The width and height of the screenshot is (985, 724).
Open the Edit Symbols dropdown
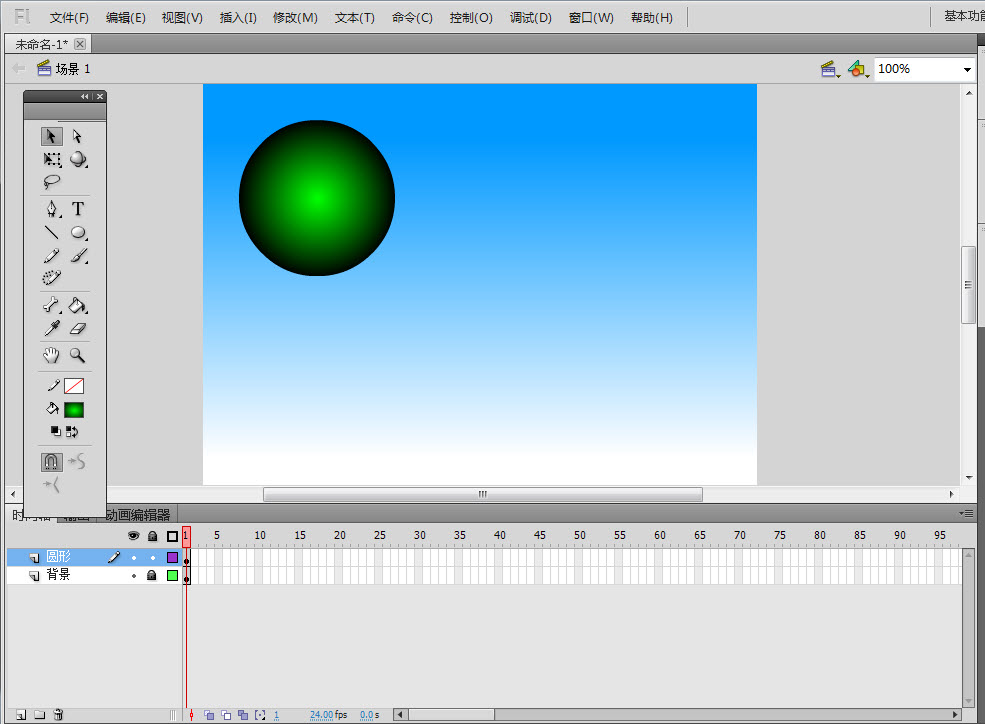[x=858, y=69]
